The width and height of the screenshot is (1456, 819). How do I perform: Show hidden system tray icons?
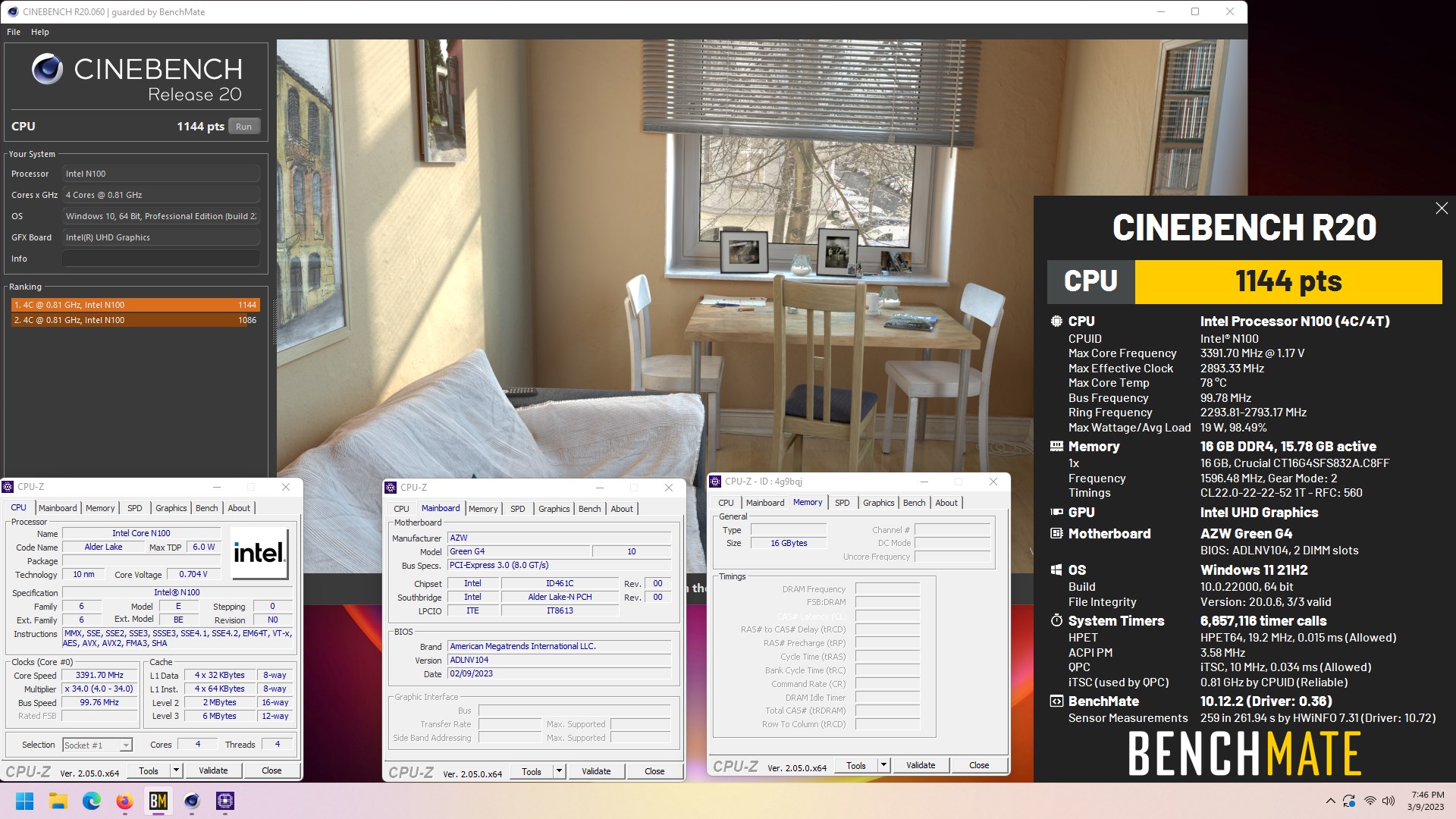tap(1330, 801)
